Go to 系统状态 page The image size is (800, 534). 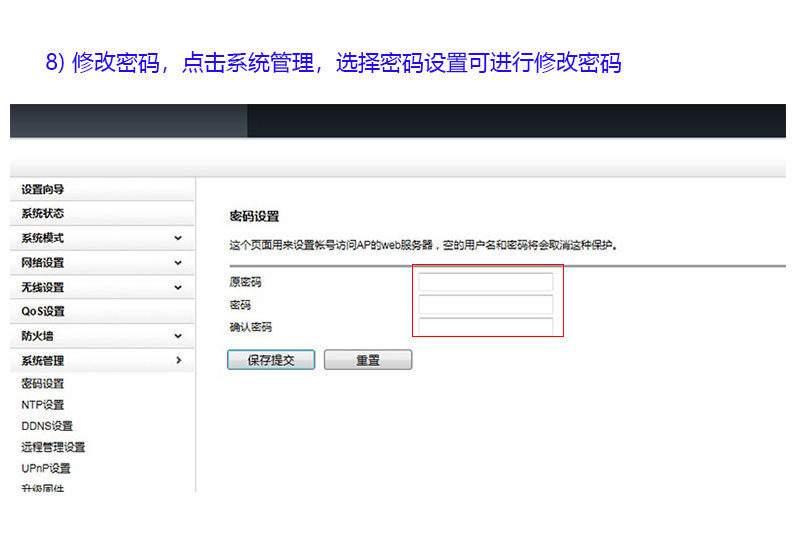(x=43, y=214)
